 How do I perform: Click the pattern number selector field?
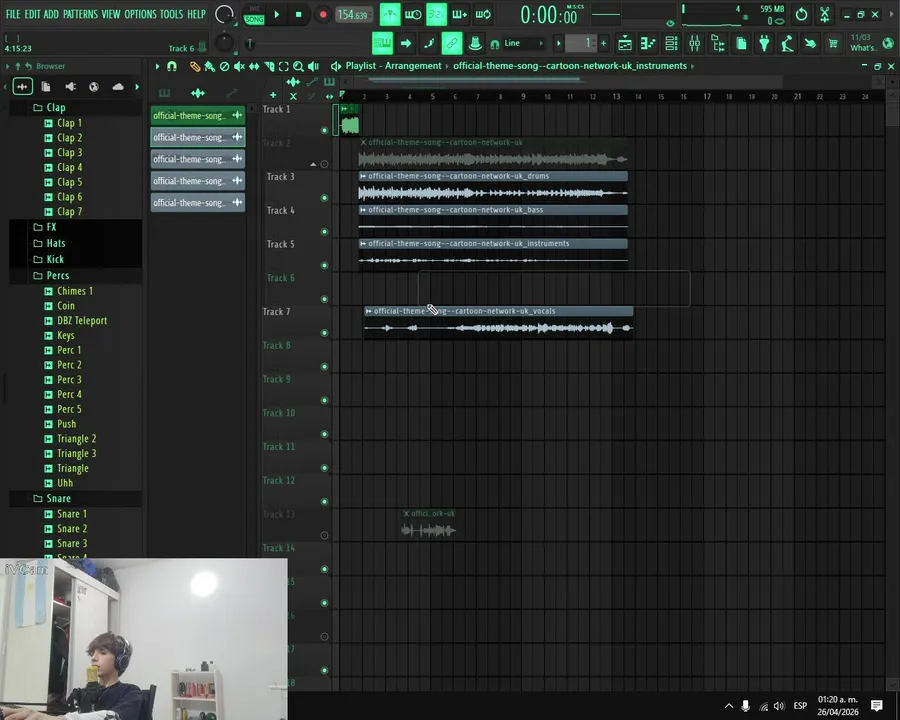(x=581, y=43)
